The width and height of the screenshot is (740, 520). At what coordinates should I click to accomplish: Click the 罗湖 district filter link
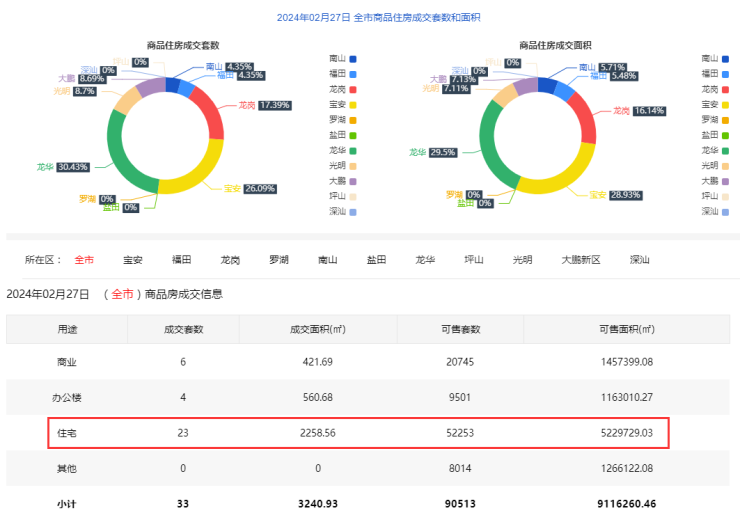point(279,260)
